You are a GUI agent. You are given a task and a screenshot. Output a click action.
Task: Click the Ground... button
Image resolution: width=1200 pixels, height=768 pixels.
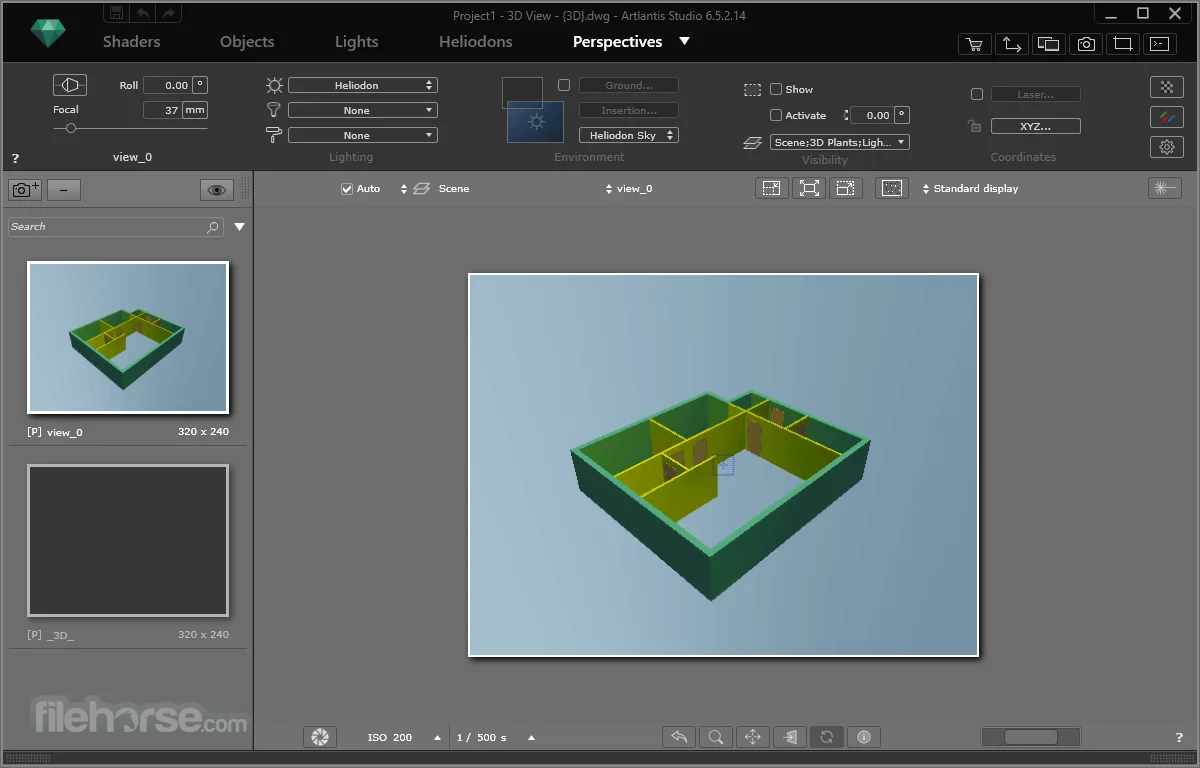pyautogui.click(x=629, y=85)
